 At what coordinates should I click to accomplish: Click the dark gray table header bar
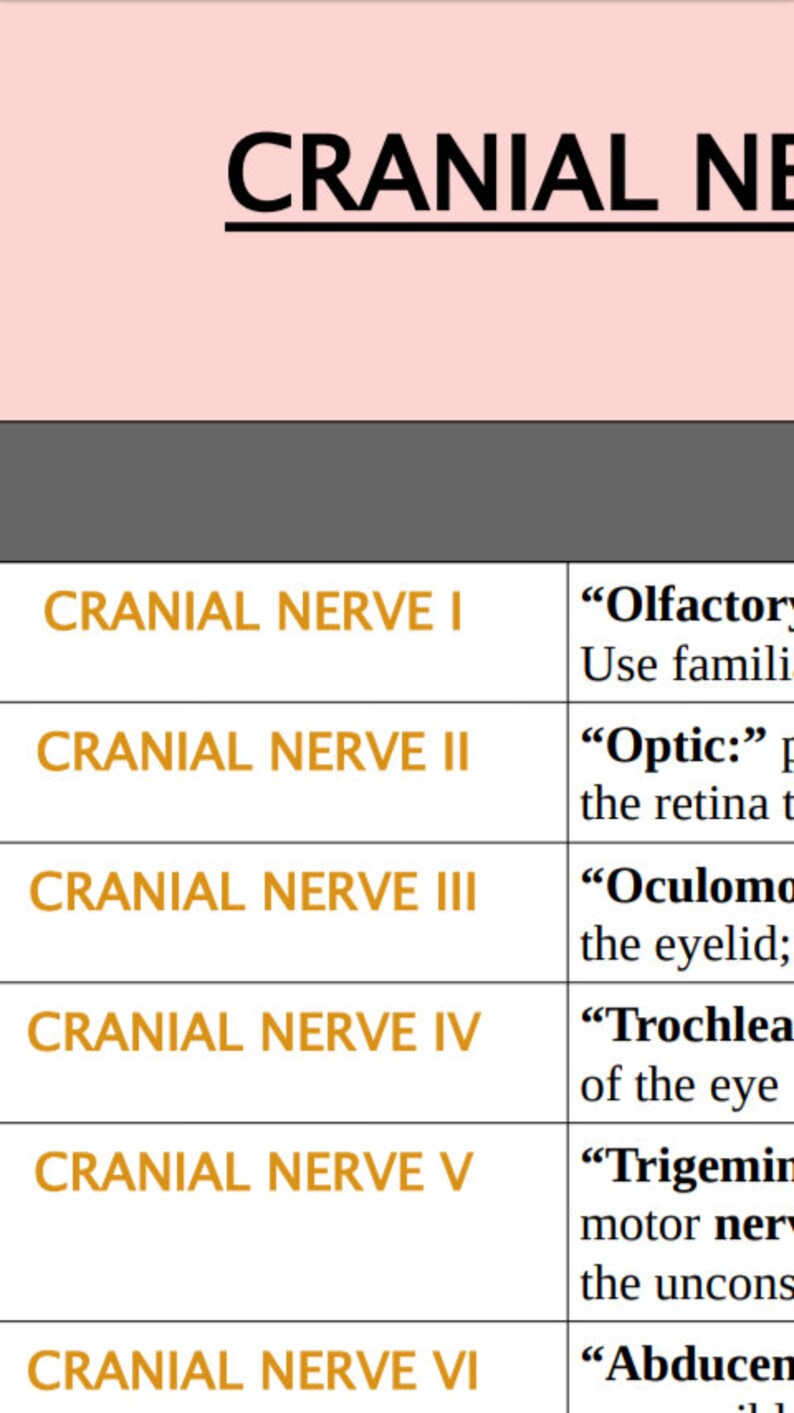[397, 491]
